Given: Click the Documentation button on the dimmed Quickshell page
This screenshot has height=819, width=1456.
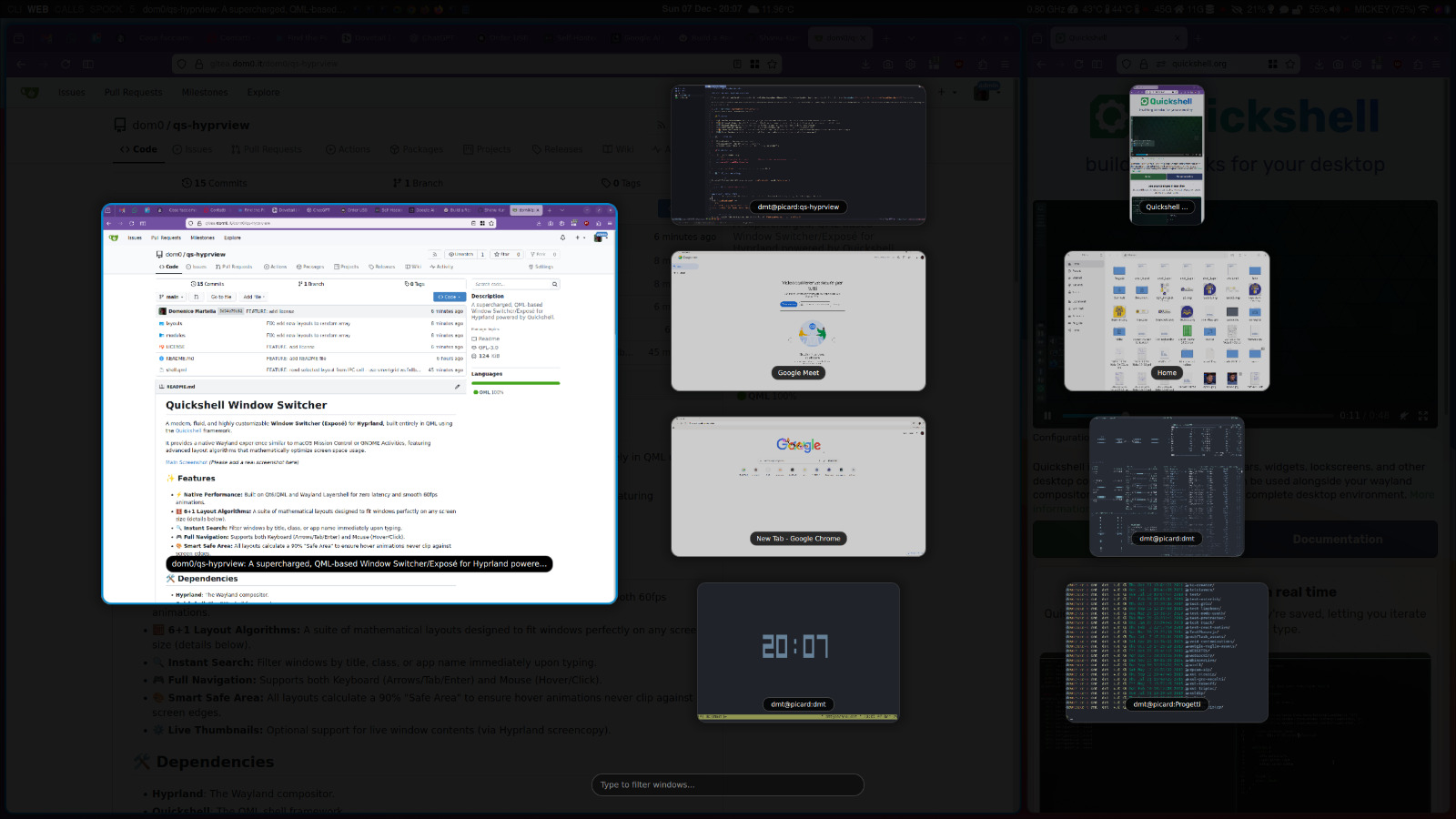Looking at the screenshot, I should tap(1338, 540).
